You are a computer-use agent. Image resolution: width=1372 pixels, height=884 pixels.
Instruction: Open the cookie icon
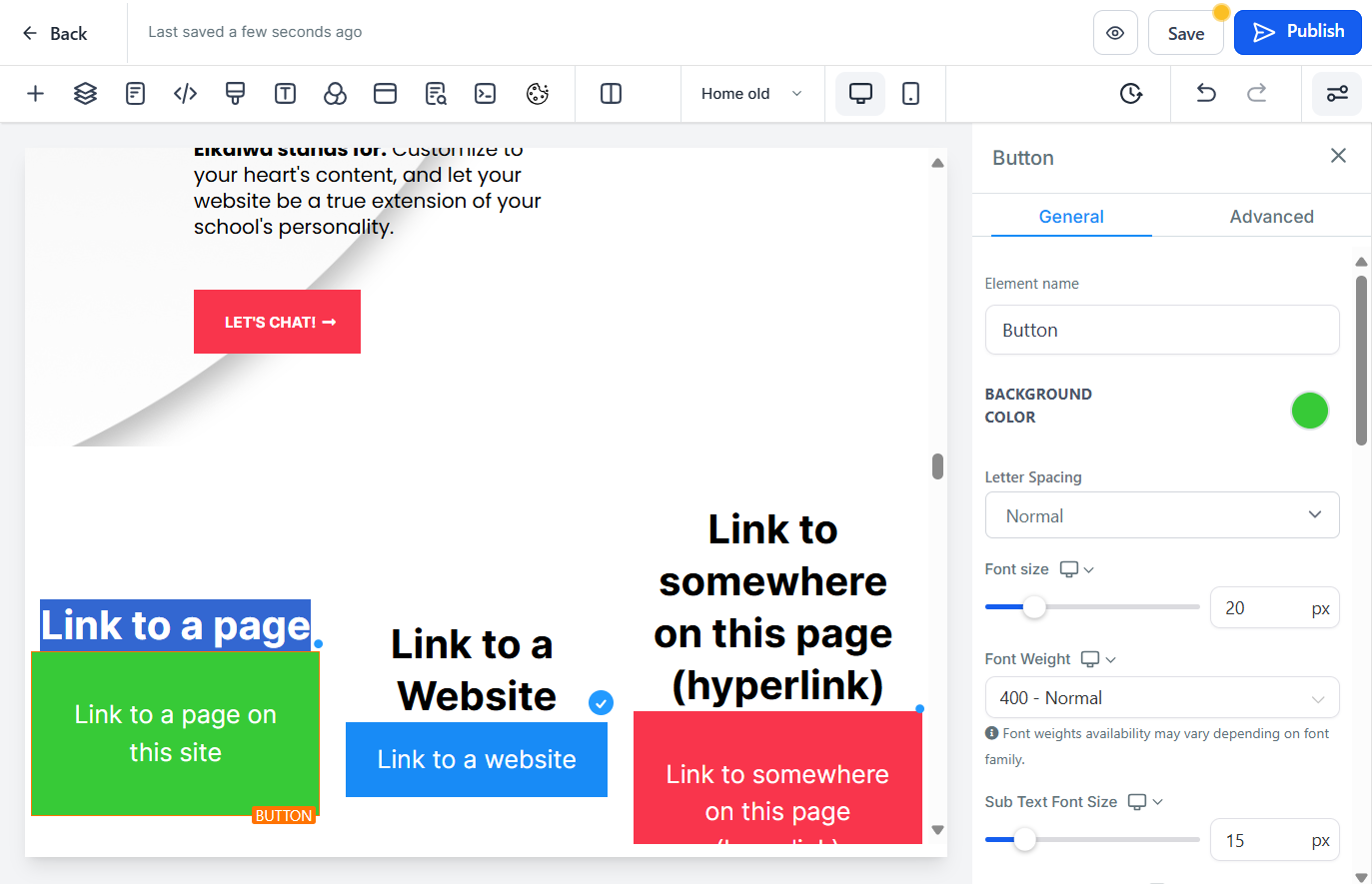[x=538, y=94]
